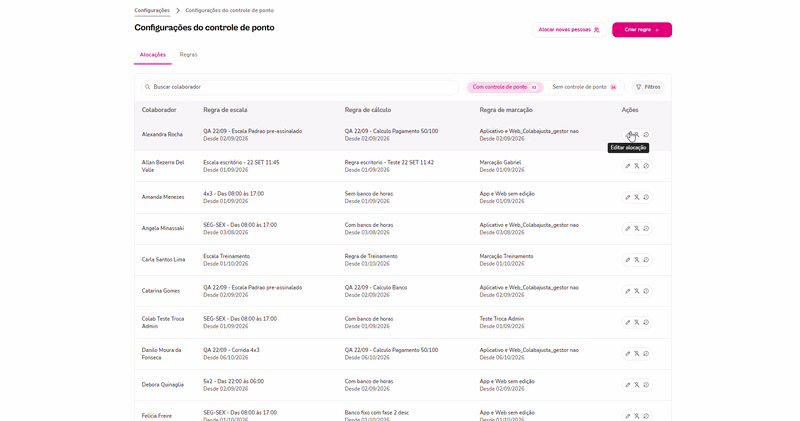Show 'Com controle de ponto' collaborators

click(505, 87)
